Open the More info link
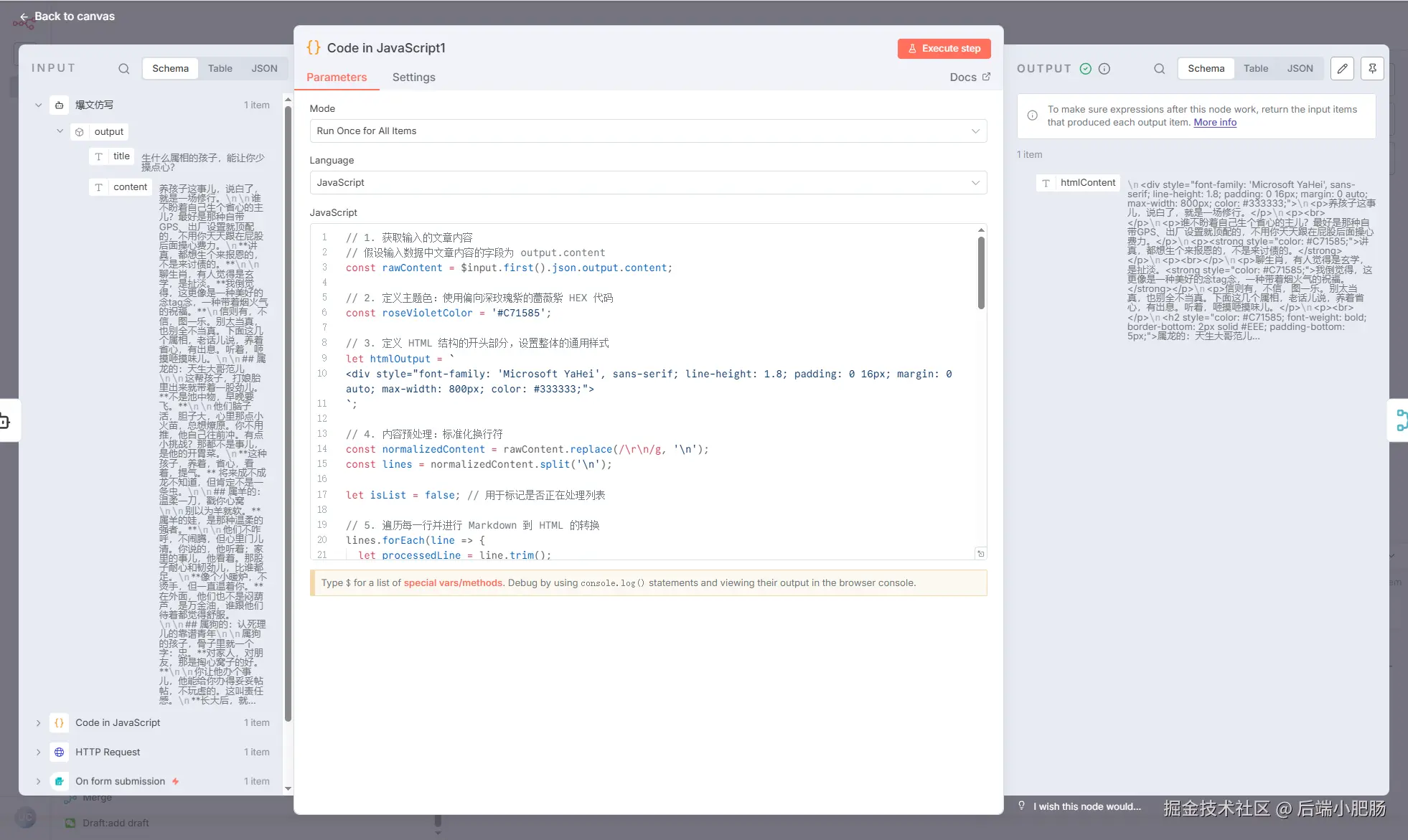Screen dimensions: 1408x840 click(x=1215, y=123)
